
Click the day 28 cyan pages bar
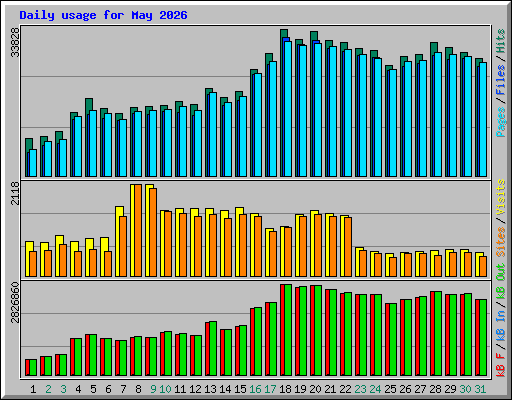(438, 114)
